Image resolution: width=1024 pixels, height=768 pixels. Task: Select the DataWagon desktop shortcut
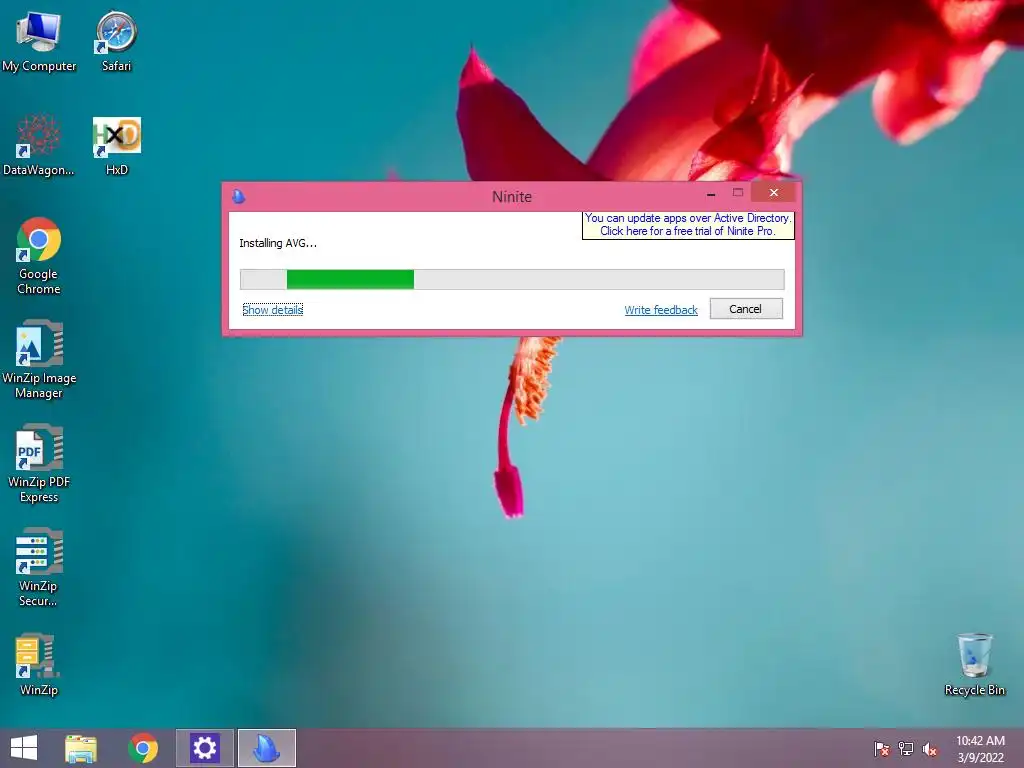(x=39, y=144)
